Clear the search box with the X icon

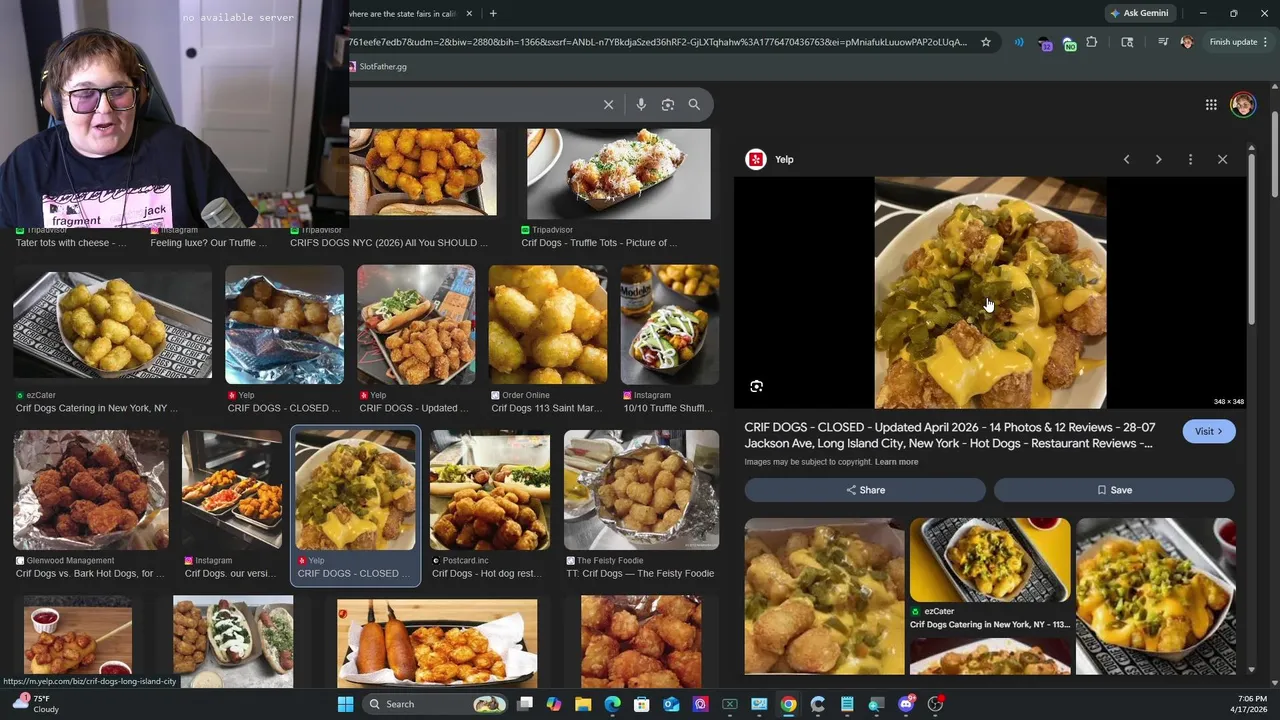608,104
